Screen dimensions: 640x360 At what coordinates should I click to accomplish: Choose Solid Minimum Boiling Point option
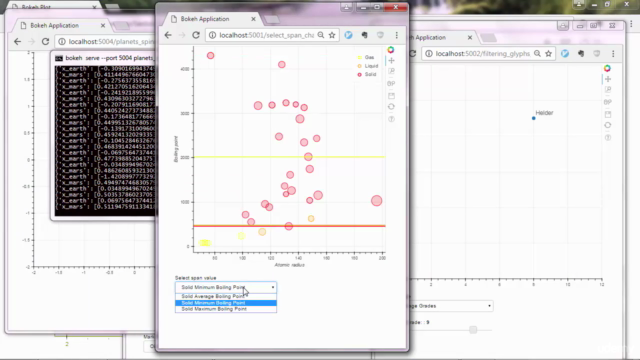[x=226, y=303]
